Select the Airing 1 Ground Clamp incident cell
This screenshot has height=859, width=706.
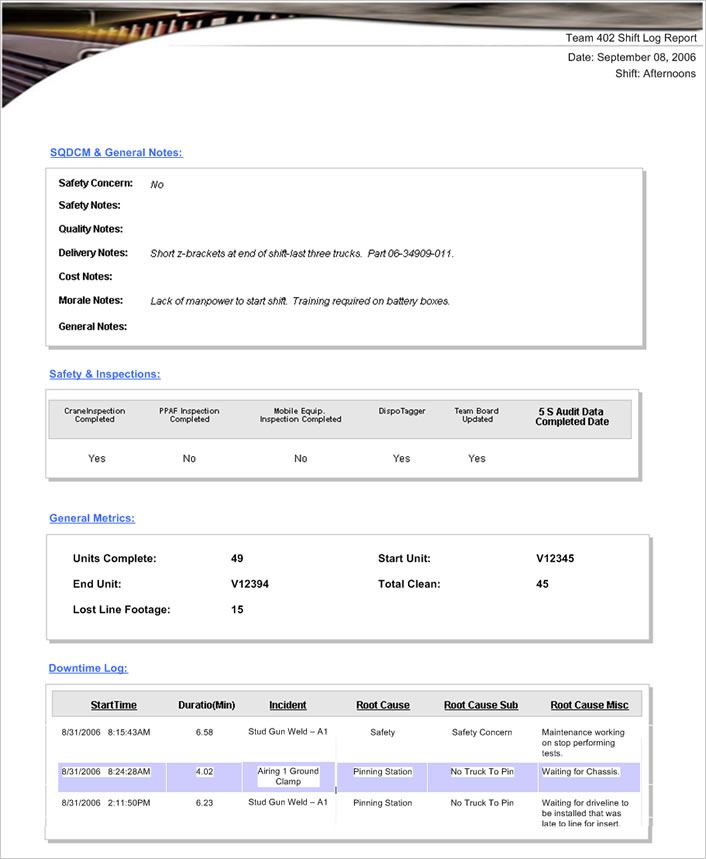(x=288, y=777)
